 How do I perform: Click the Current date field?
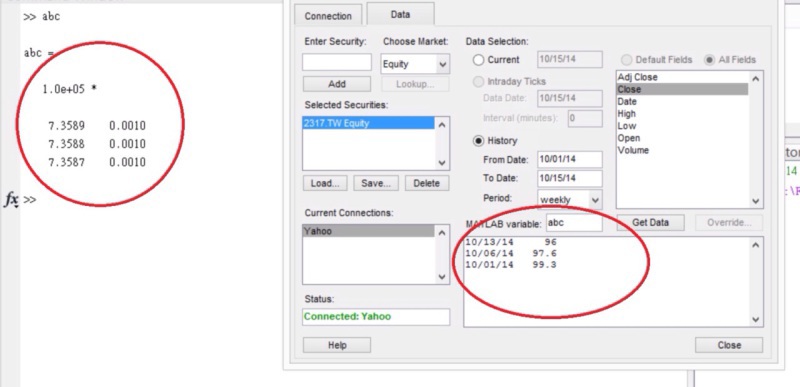point(570,59)
